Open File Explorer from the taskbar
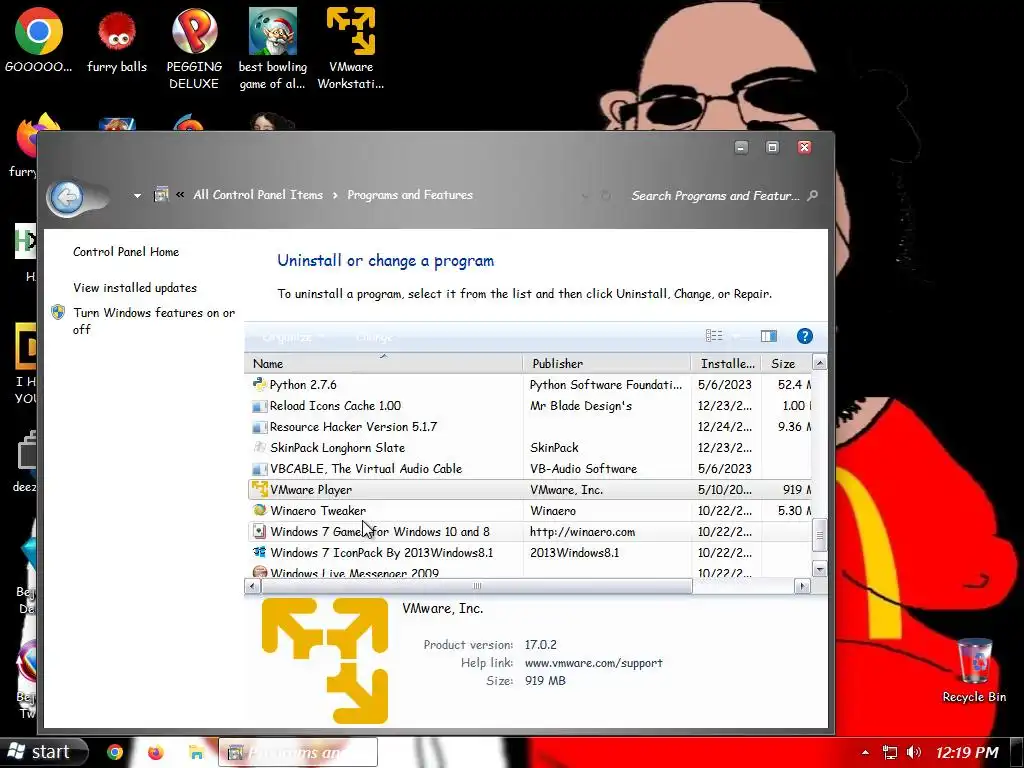Image resolution: width=1024 pixels, height=768 pixels. (196, 752)
